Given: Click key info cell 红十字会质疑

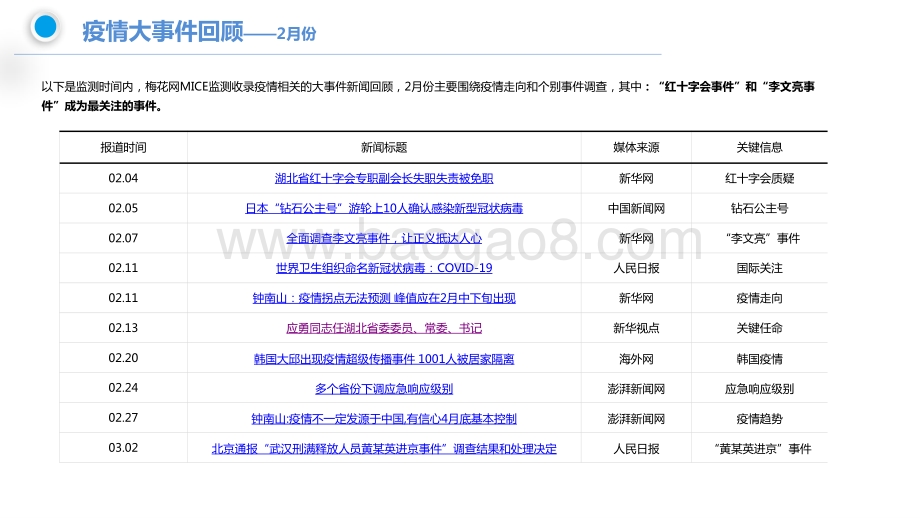Looking at the screenshot, I should [x=759, y=178].
